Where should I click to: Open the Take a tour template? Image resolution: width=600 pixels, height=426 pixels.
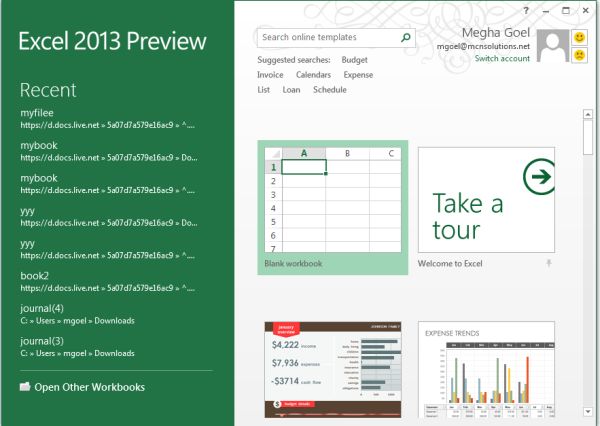click(x=486, y=200)
